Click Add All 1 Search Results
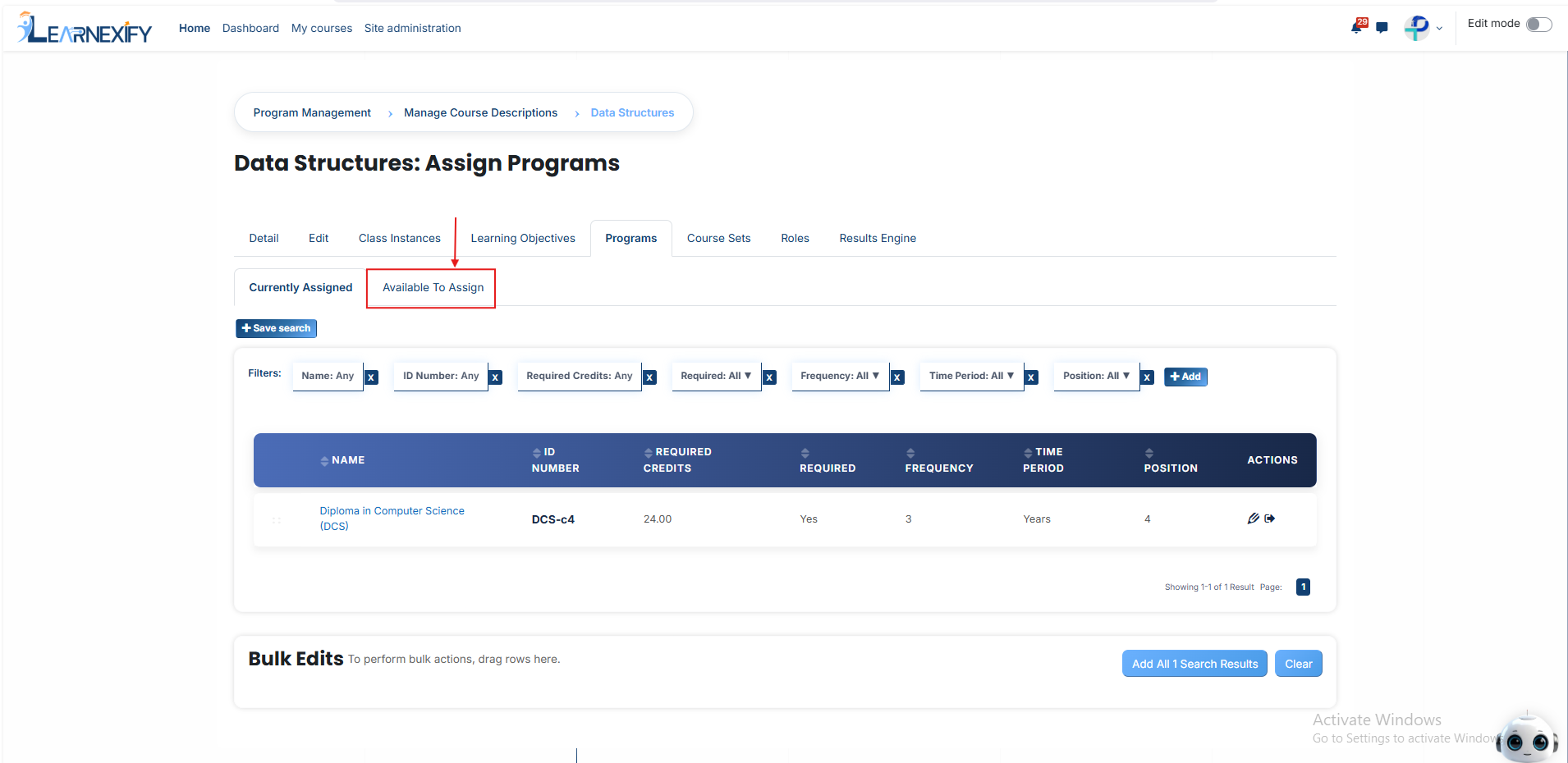 [1194, 664]
